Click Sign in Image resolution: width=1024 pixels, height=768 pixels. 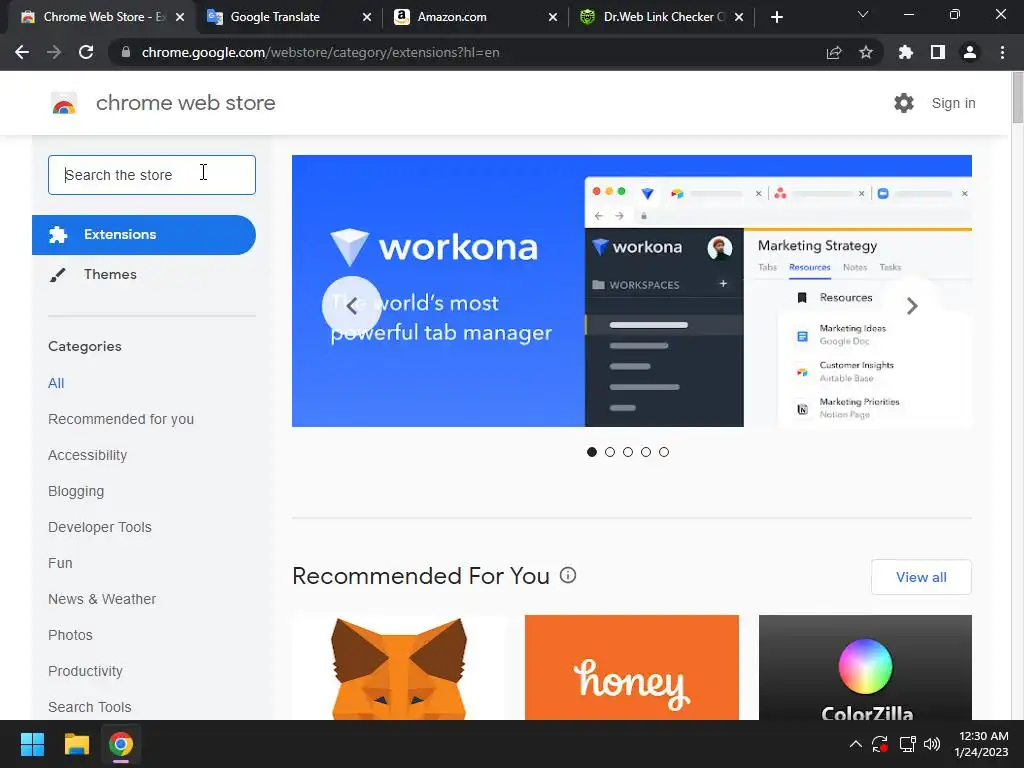(x=953, y=103)
